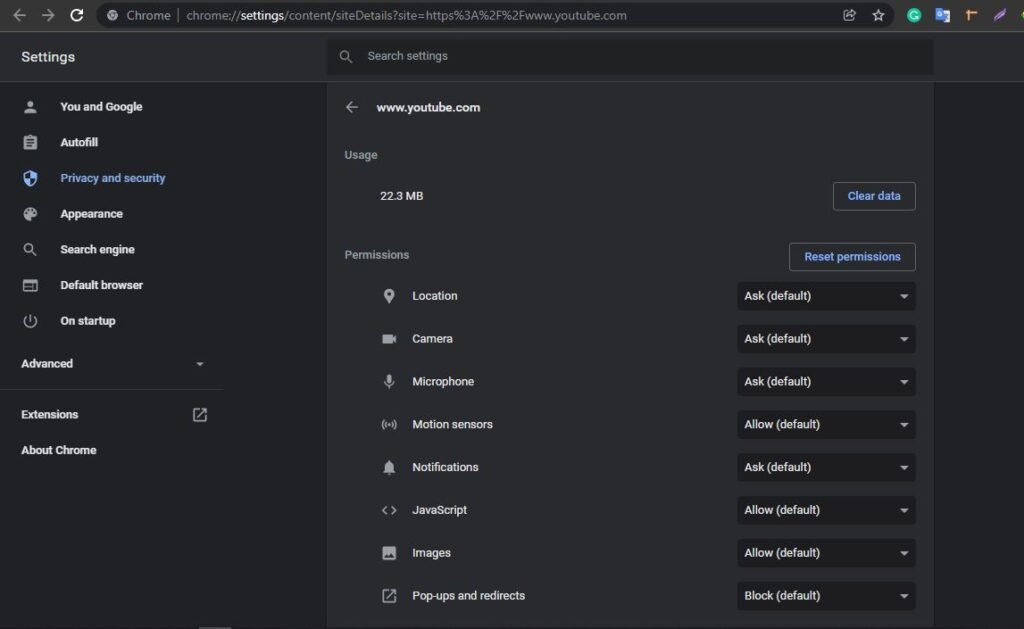Open Search engine settings
This screenshot has width=1024, height=629.
pos(97,250)
